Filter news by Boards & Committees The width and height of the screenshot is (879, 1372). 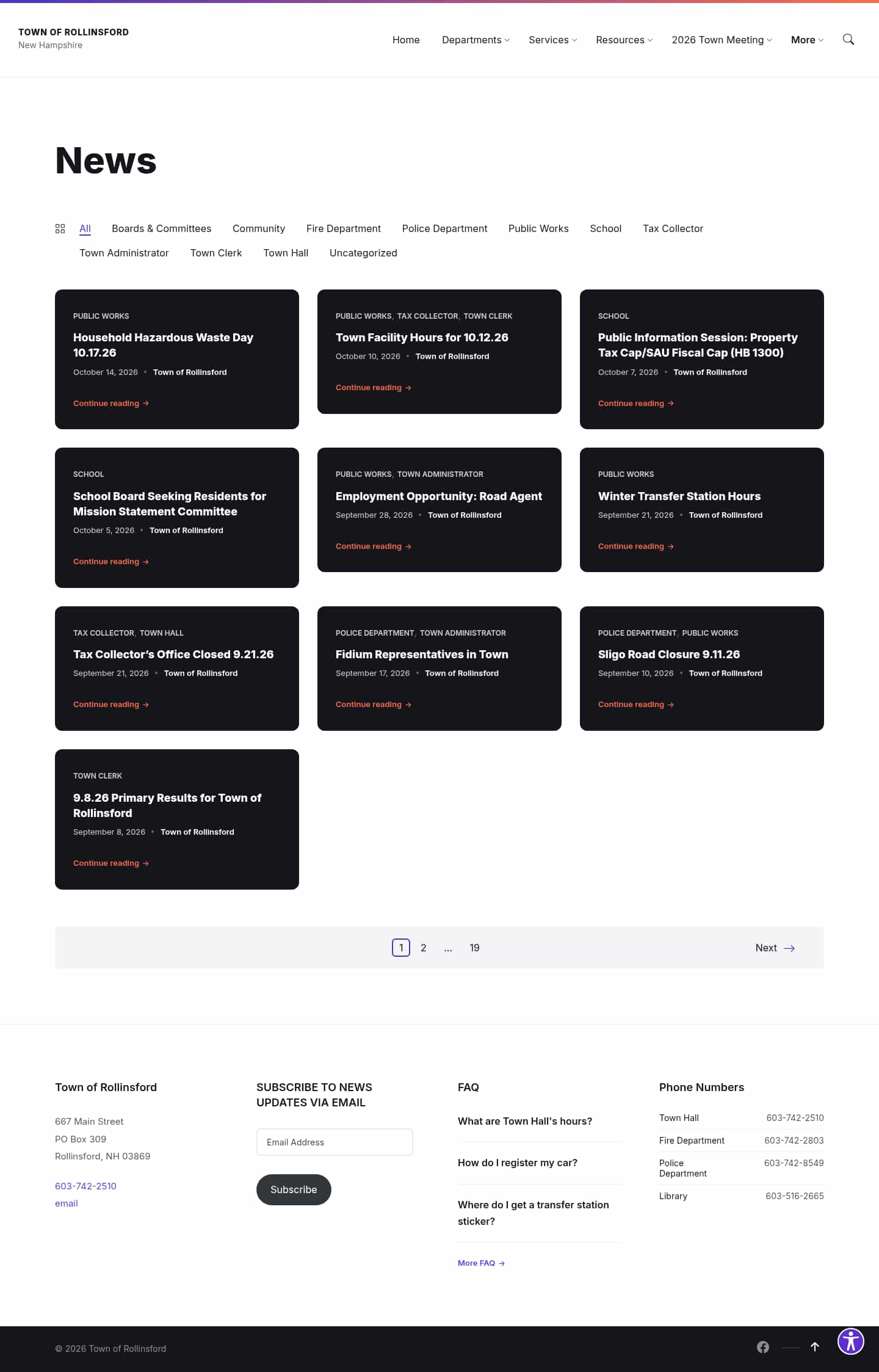click(161, 228)
